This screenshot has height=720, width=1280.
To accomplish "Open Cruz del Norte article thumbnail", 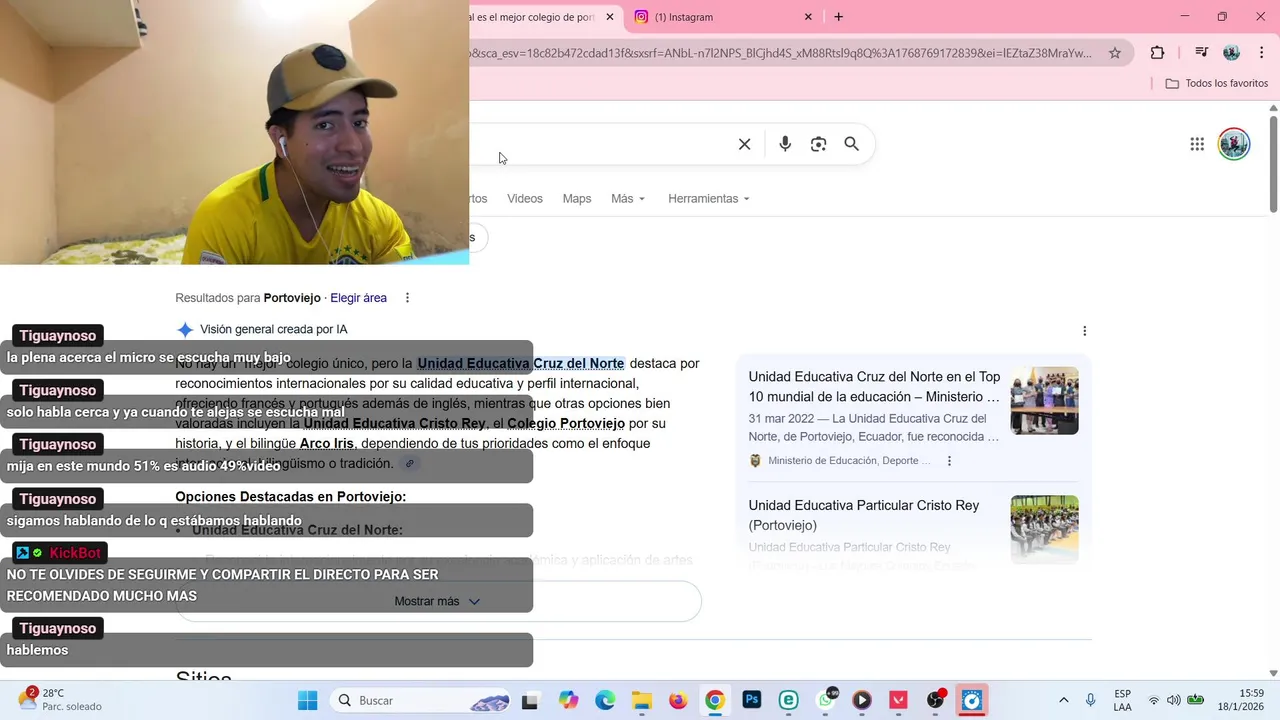I will [x=1044, y=400].
